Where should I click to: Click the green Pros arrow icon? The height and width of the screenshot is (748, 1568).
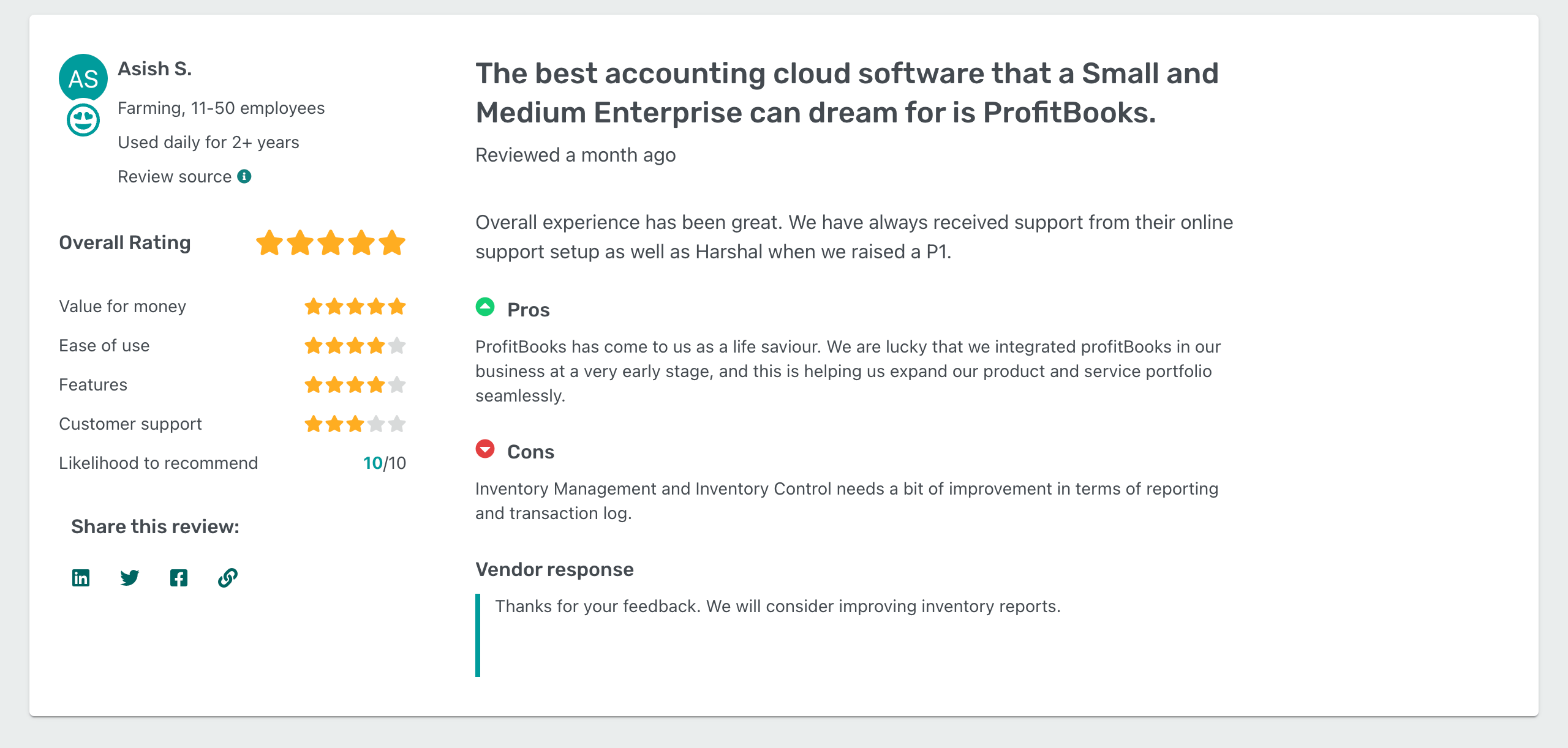[484, 309]
